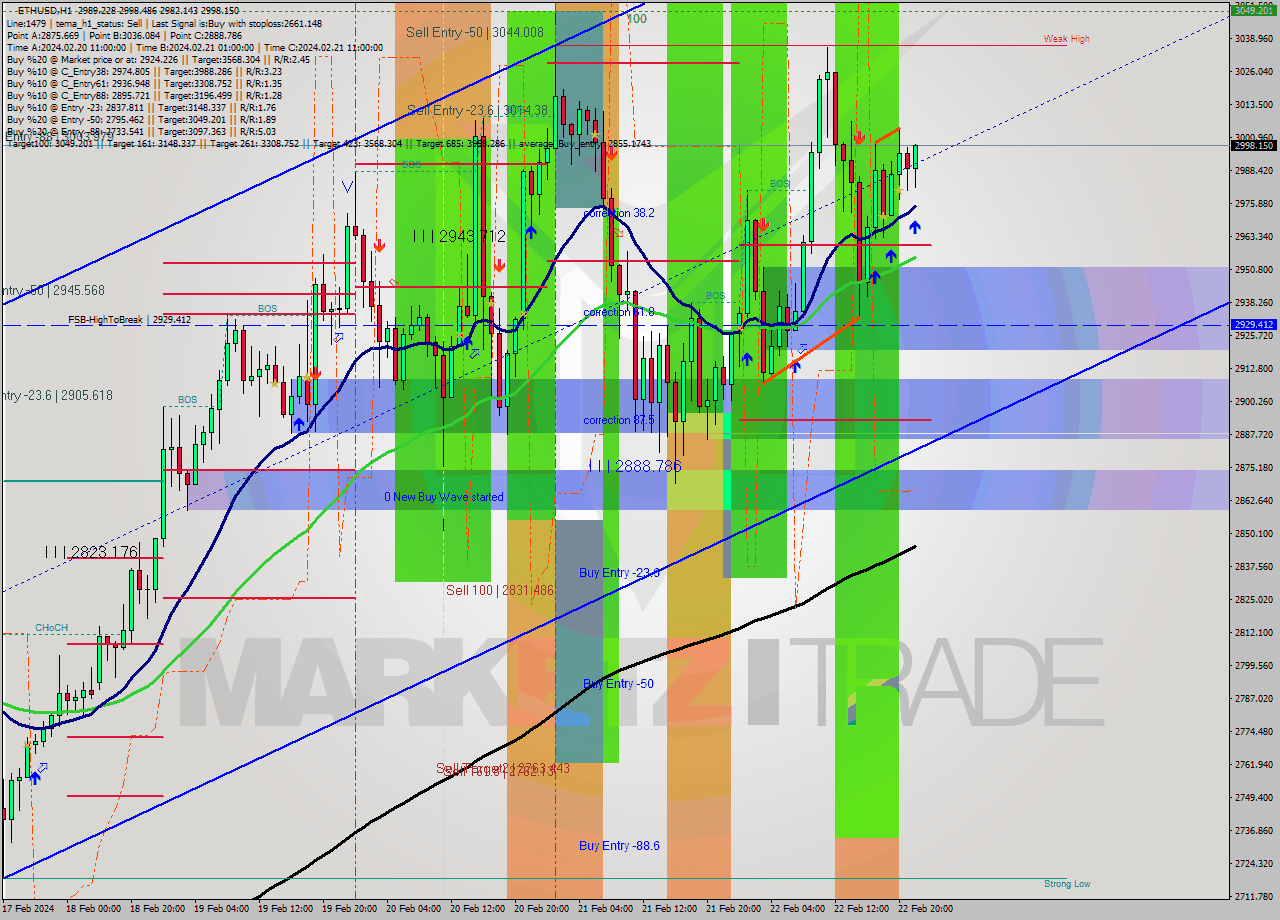Click 3013.500 on the price axis
1280x920 pixels.
pyautogui.click(x=1254, y=105)
